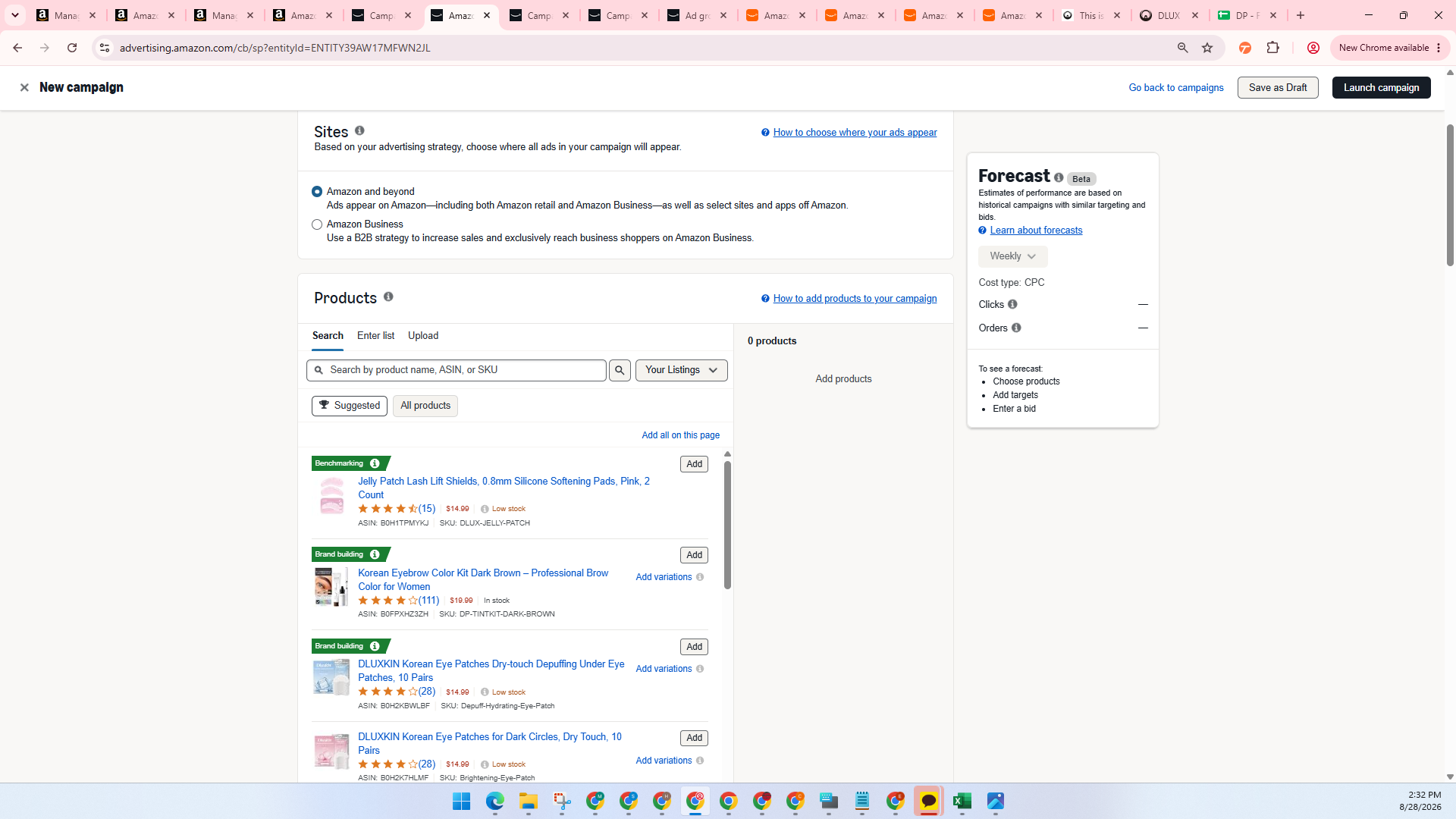Click Launch campaign button
Viewport: 1456px width, 819px height.
tap(1381, 87)
